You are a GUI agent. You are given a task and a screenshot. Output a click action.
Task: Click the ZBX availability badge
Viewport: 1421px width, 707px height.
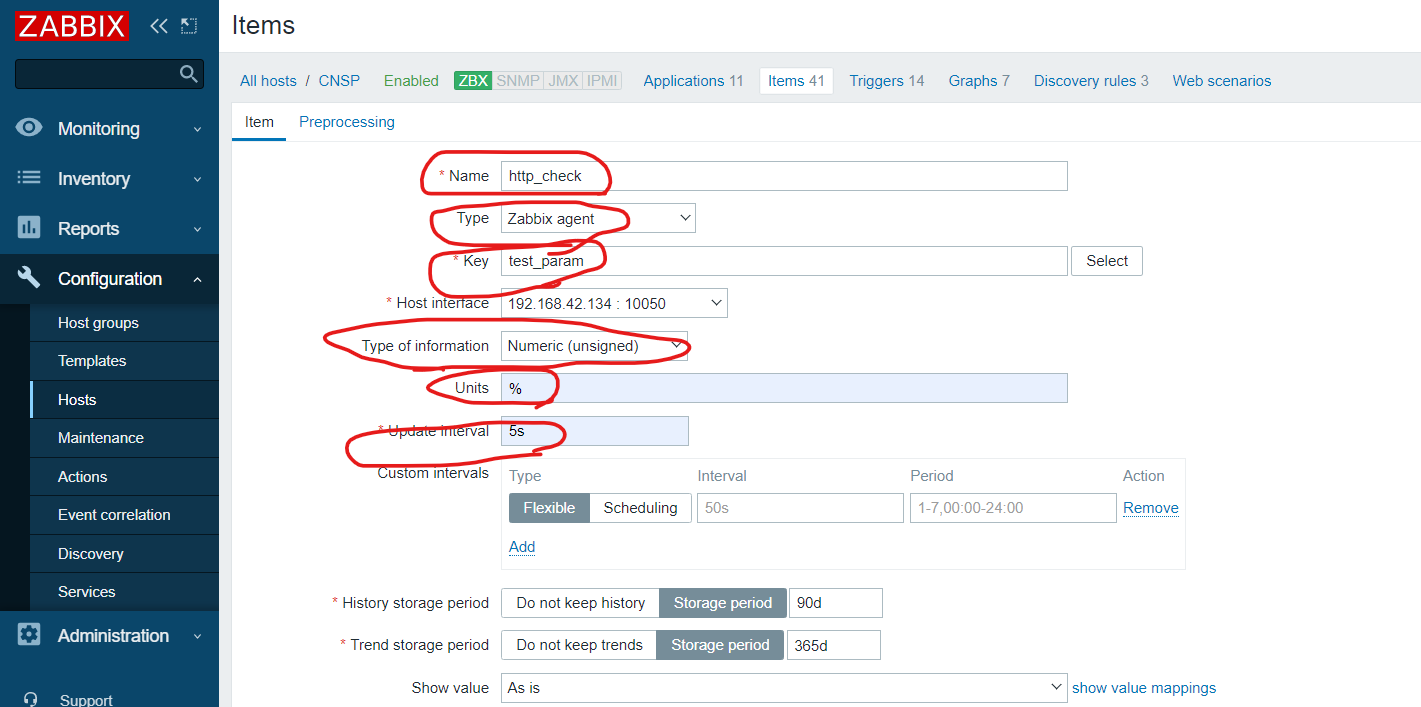473,81
